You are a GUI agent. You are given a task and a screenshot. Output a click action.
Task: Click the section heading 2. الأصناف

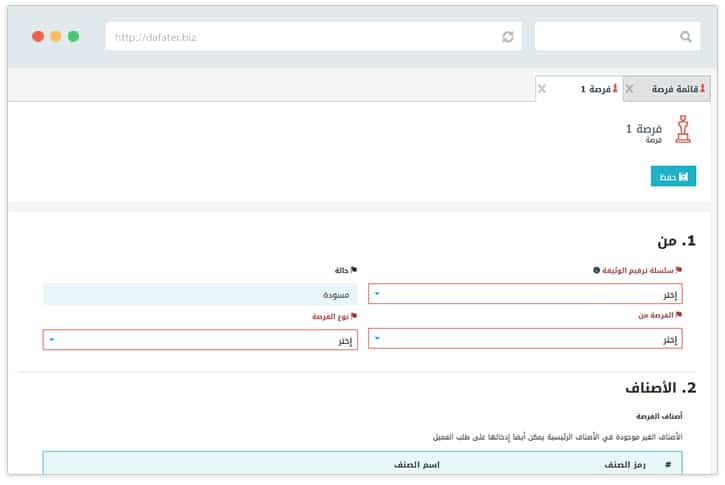(x=661, y=387)
